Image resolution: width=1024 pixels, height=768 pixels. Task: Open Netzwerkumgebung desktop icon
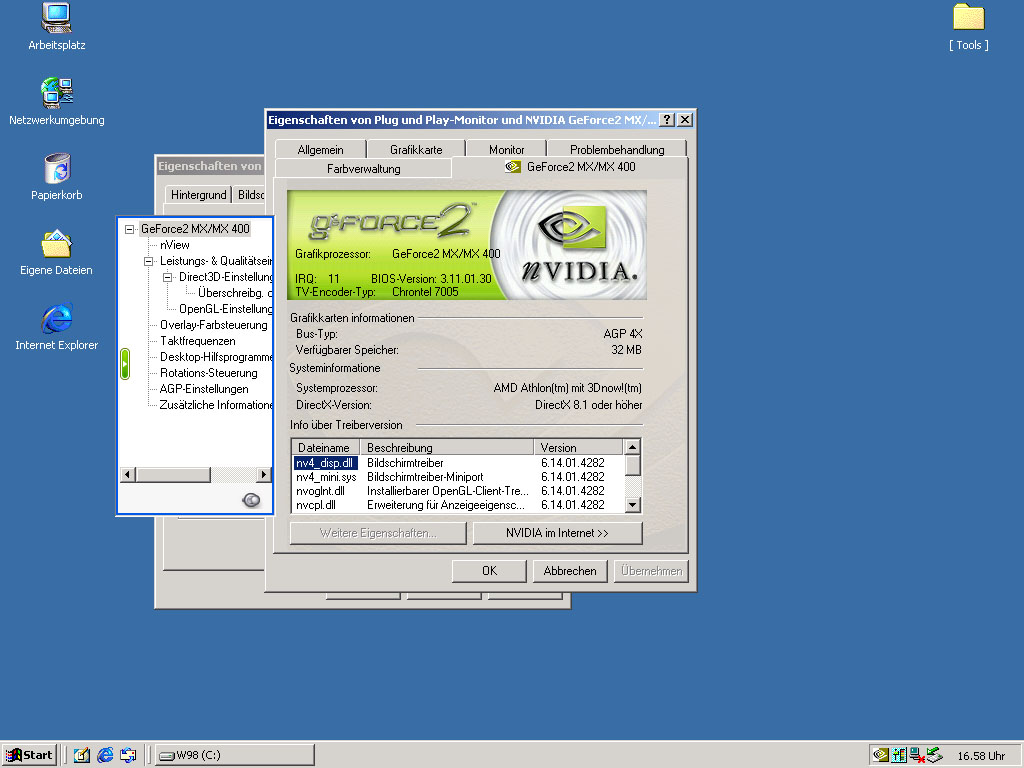pos(57,94)
